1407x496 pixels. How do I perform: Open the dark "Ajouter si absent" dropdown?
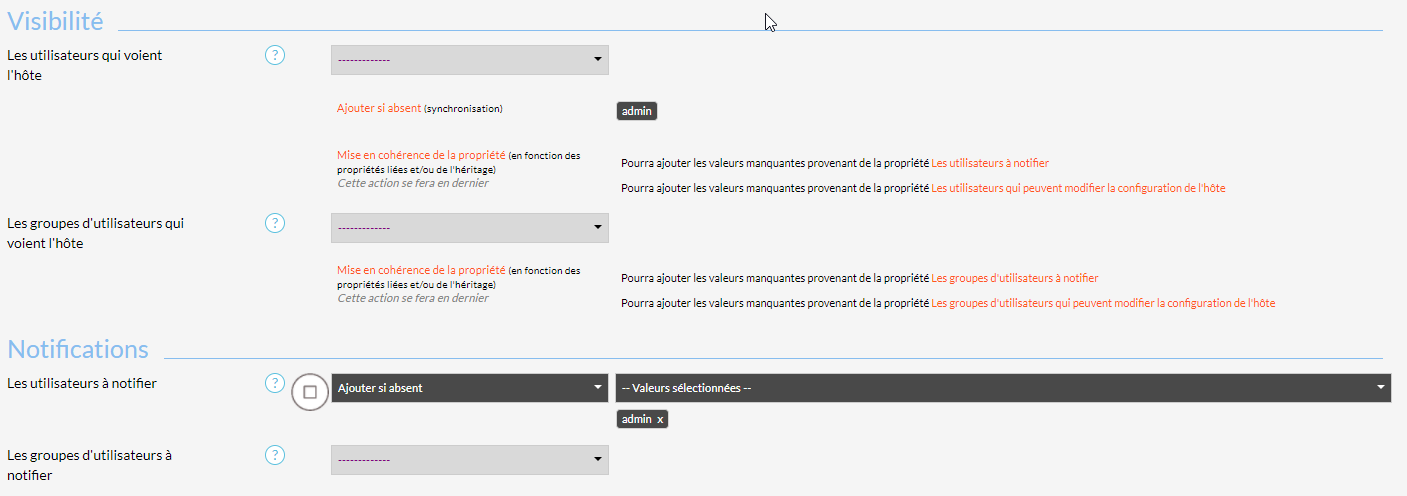[469, 388]
